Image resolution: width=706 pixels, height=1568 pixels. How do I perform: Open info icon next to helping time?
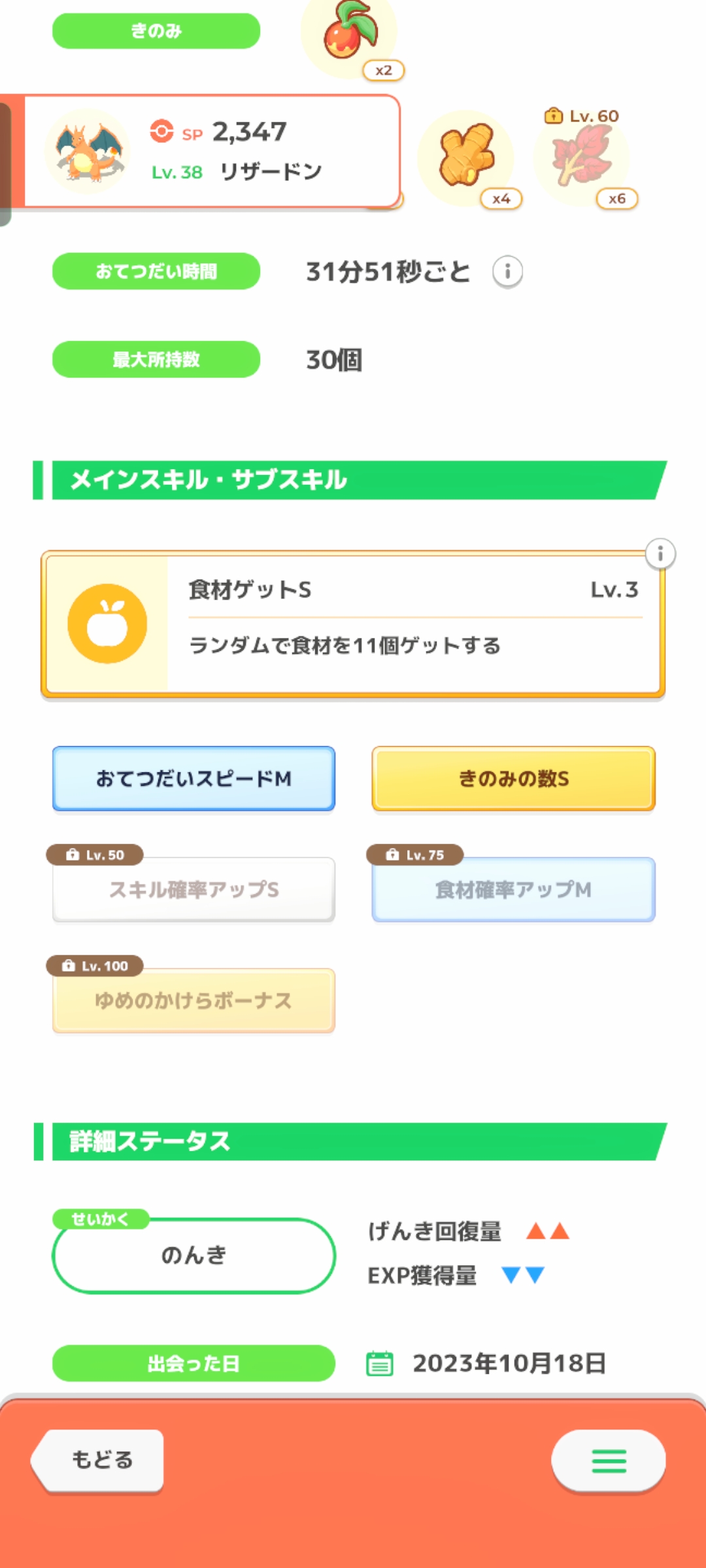pyautogui.click(x=507, y=271)
